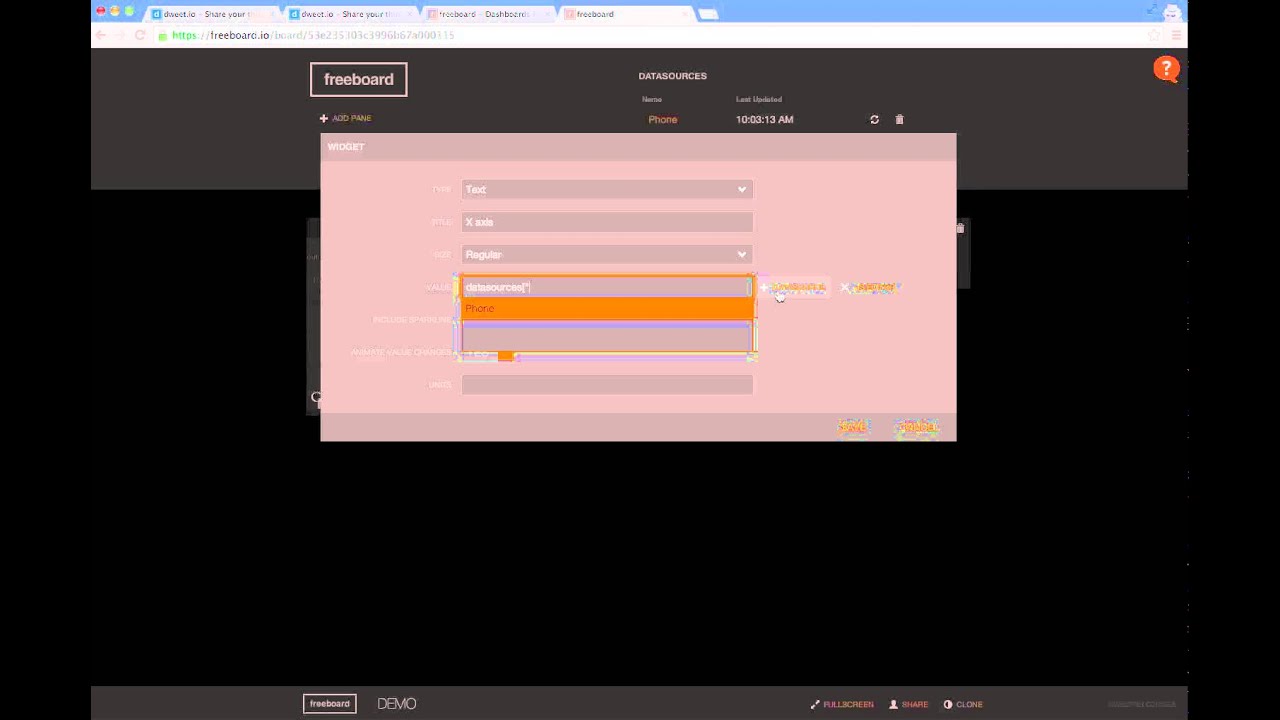Screen dimensions: 1280x720
Task: Close the active freeboard browser tab
Action: pos(685,14)
